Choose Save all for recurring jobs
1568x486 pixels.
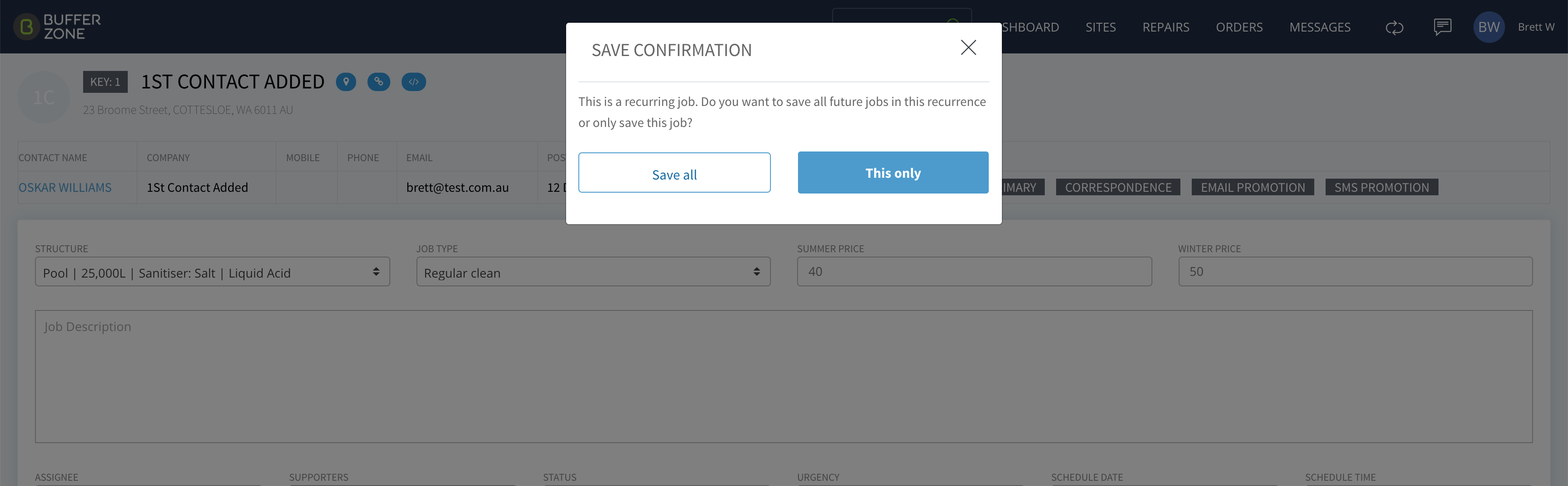tap(674, 173)
